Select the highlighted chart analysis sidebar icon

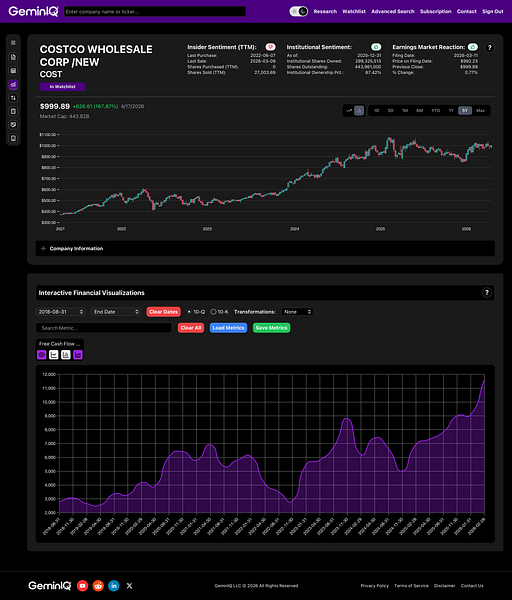tap(13, 85)
